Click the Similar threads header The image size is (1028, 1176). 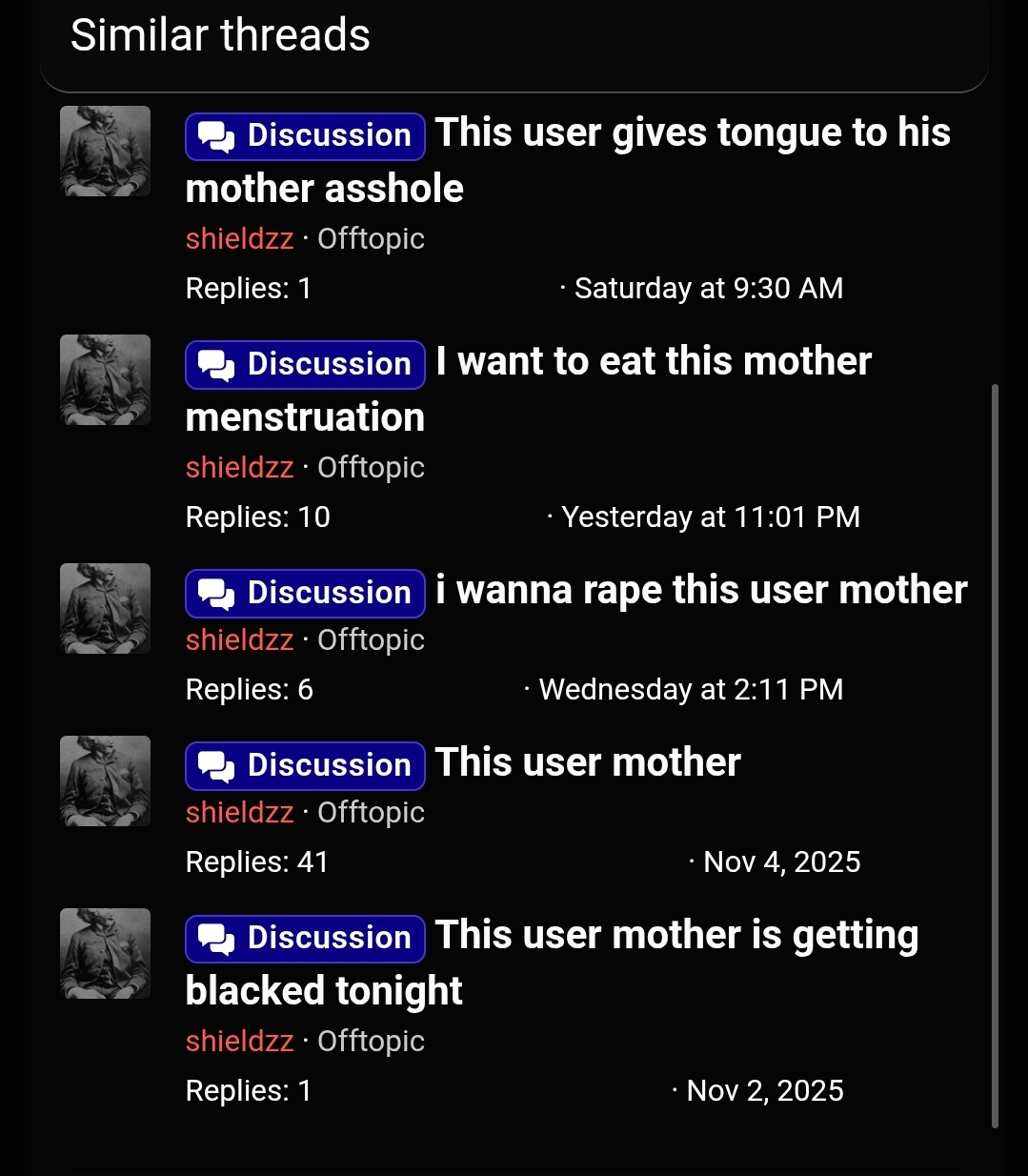pos(220,35)
